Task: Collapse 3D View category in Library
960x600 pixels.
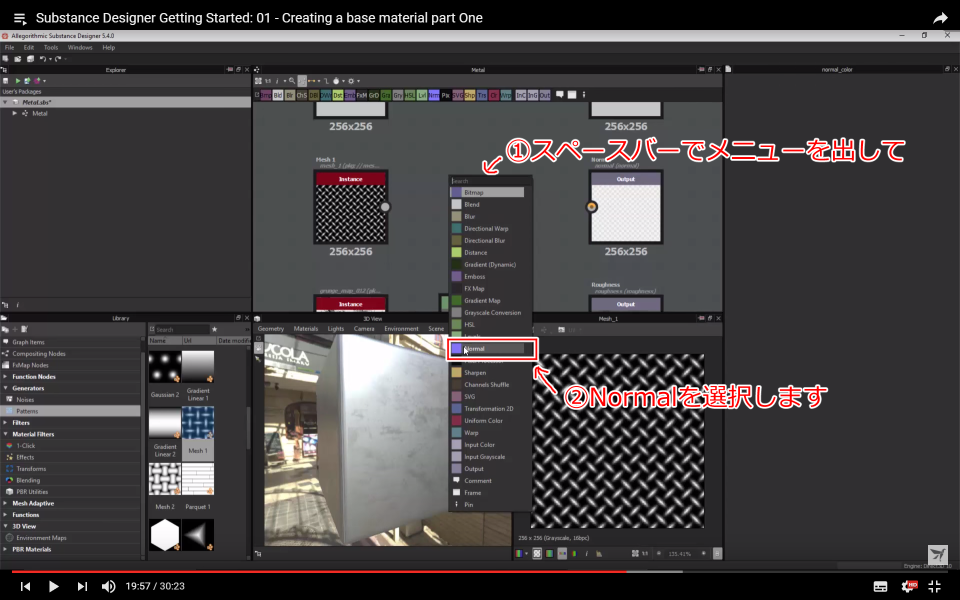Action: tap(6, 526)
